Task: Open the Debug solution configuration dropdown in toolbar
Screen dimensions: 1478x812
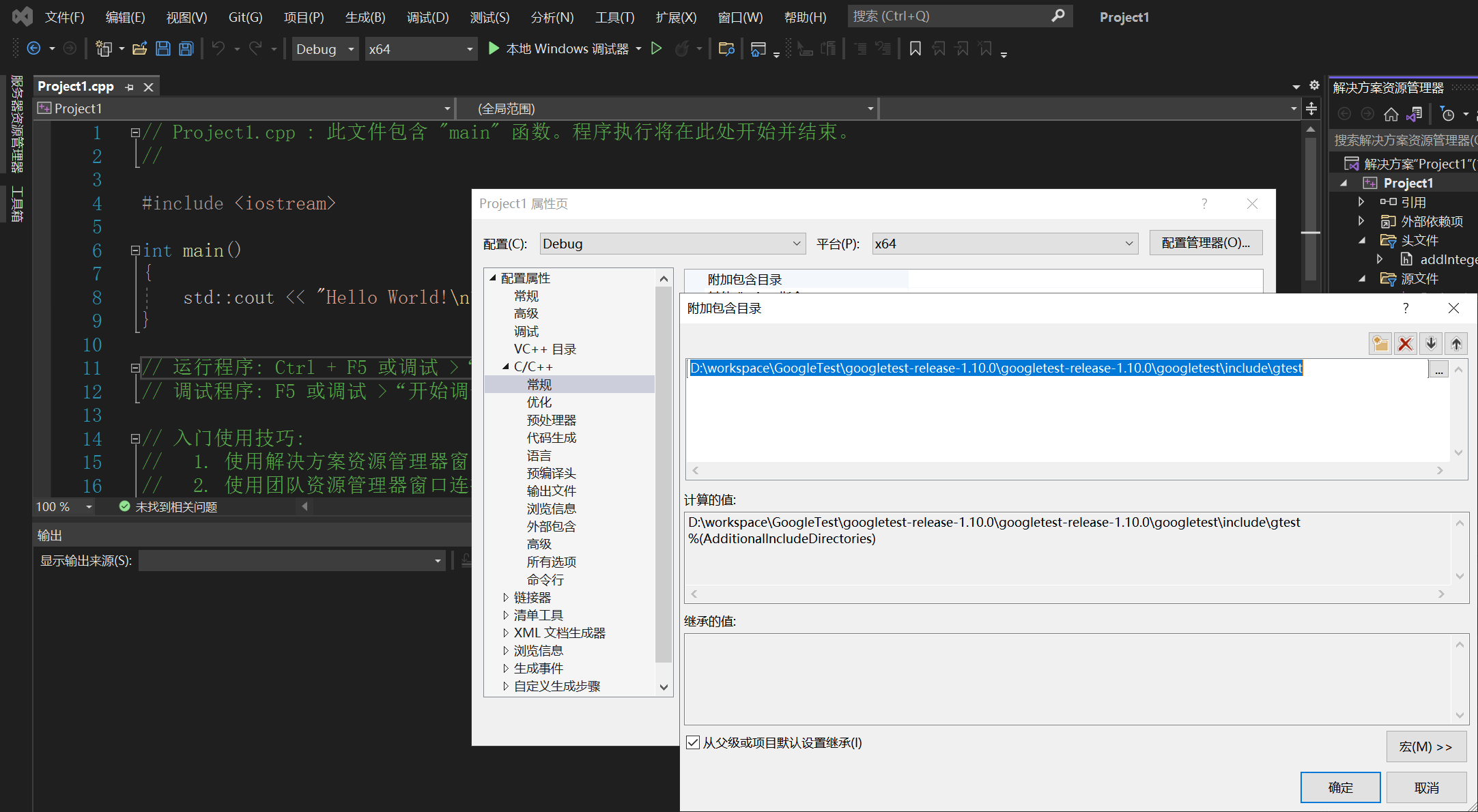Action: [x=326, y=48]
